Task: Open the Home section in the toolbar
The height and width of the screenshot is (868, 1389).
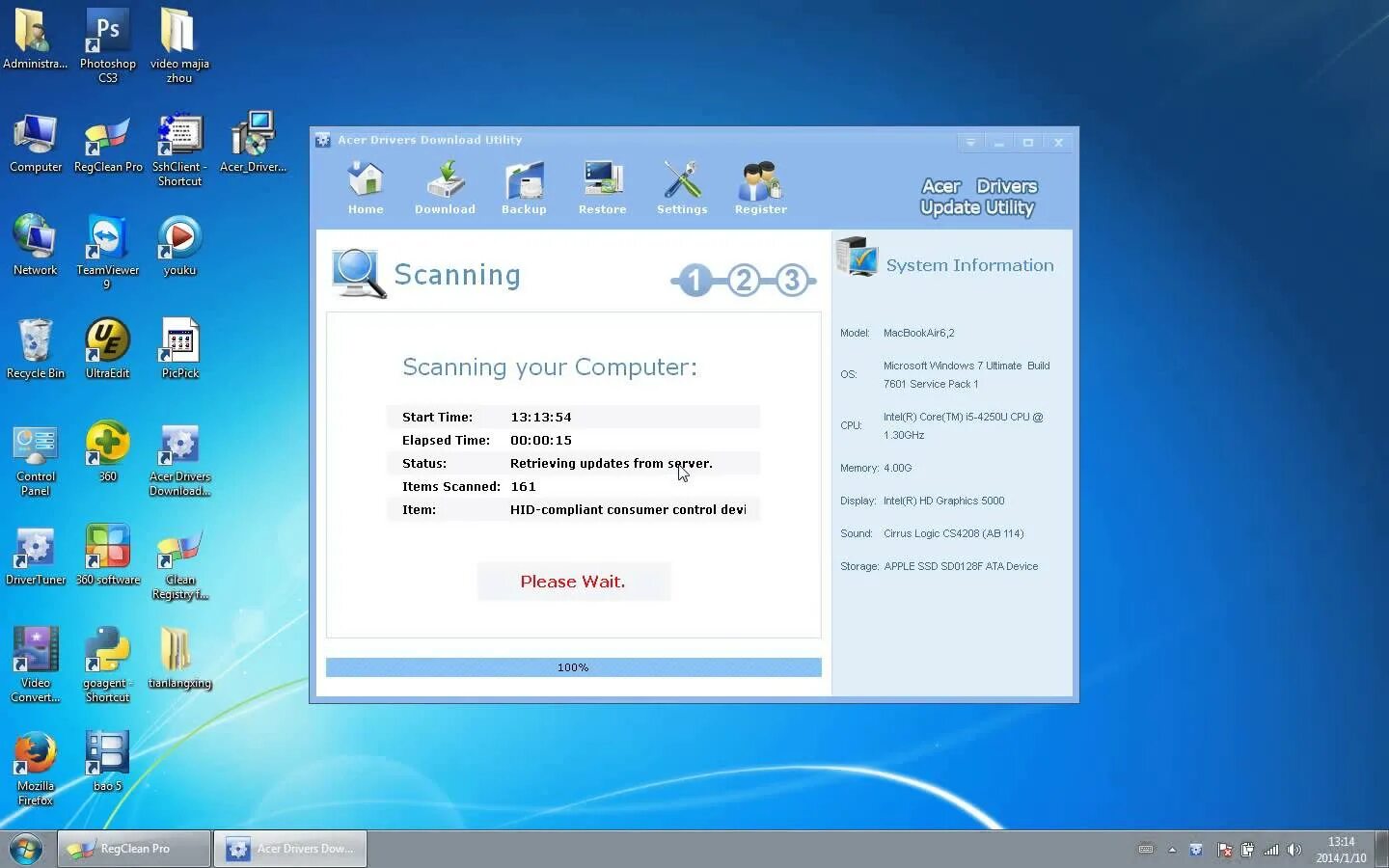Action: tap(366, 188)
